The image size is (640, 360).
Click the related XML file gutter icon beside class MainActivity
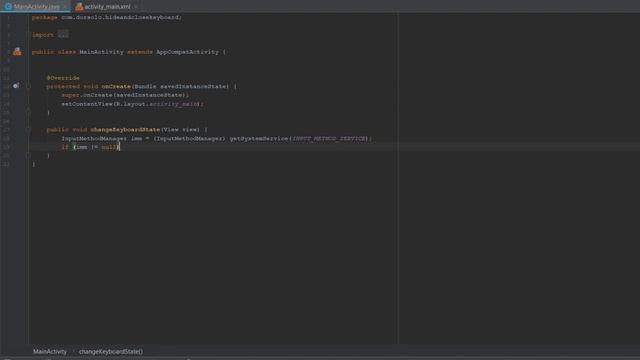17,52
